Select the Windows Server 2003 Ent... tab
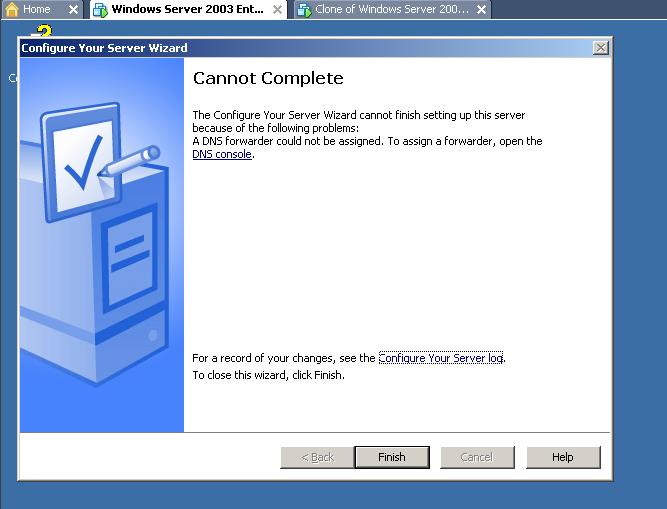 click(187, 9)
